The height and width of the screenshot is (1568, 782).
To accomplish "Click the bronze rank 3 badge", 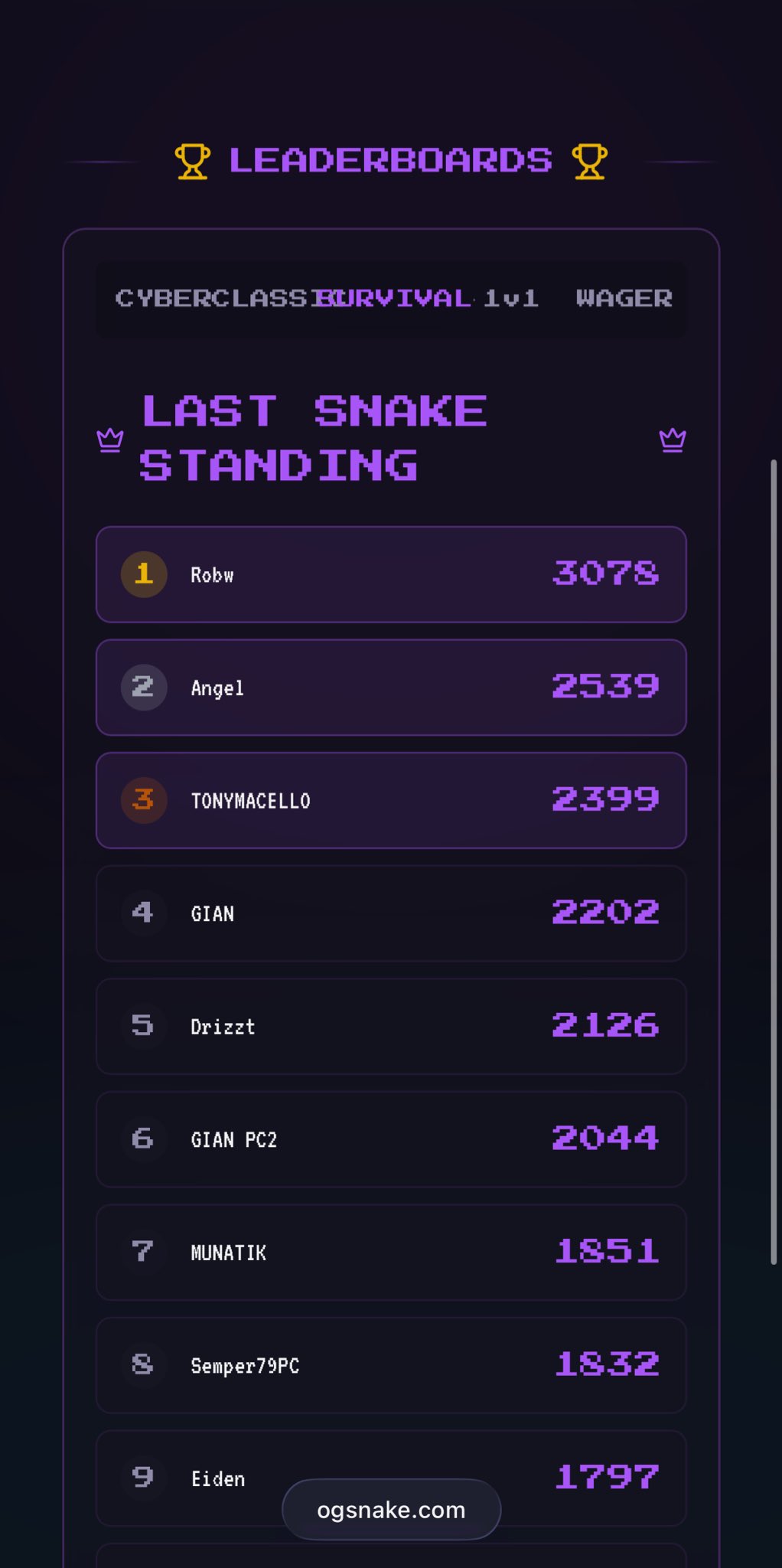I will coord(144,800).
